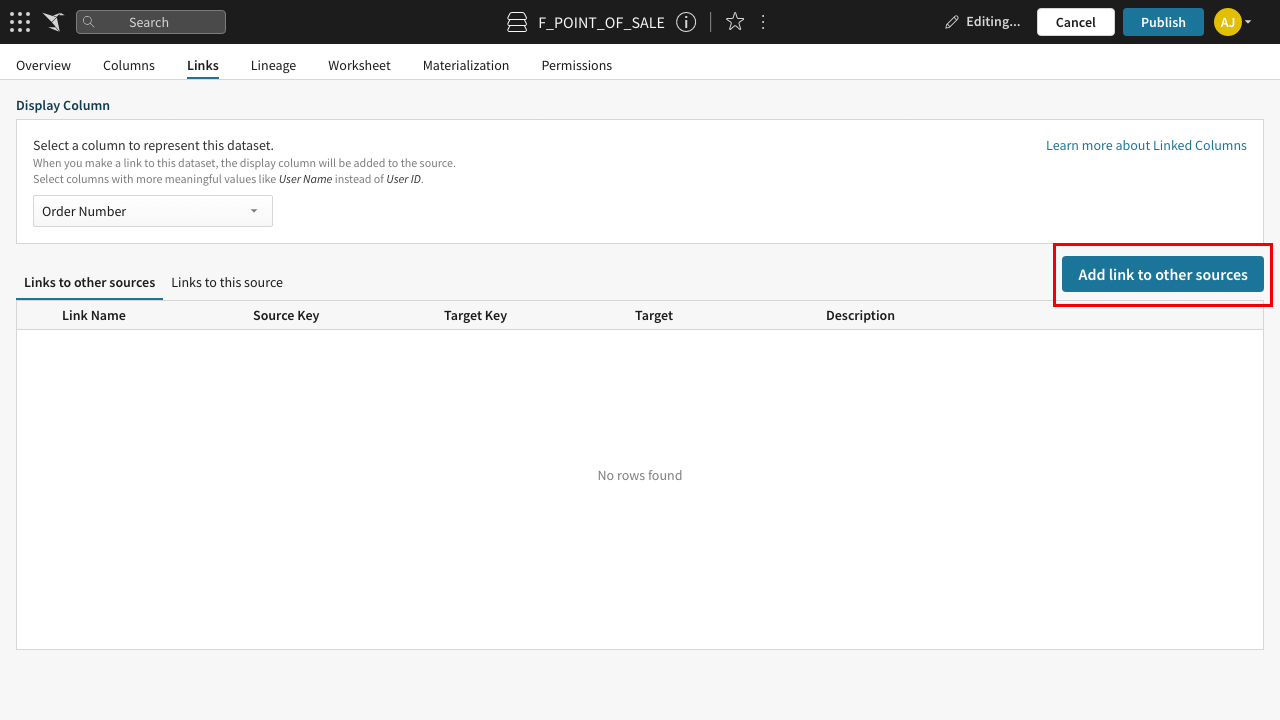Open the dataset info icon
1280x720 pixels.
click(686, 22)
